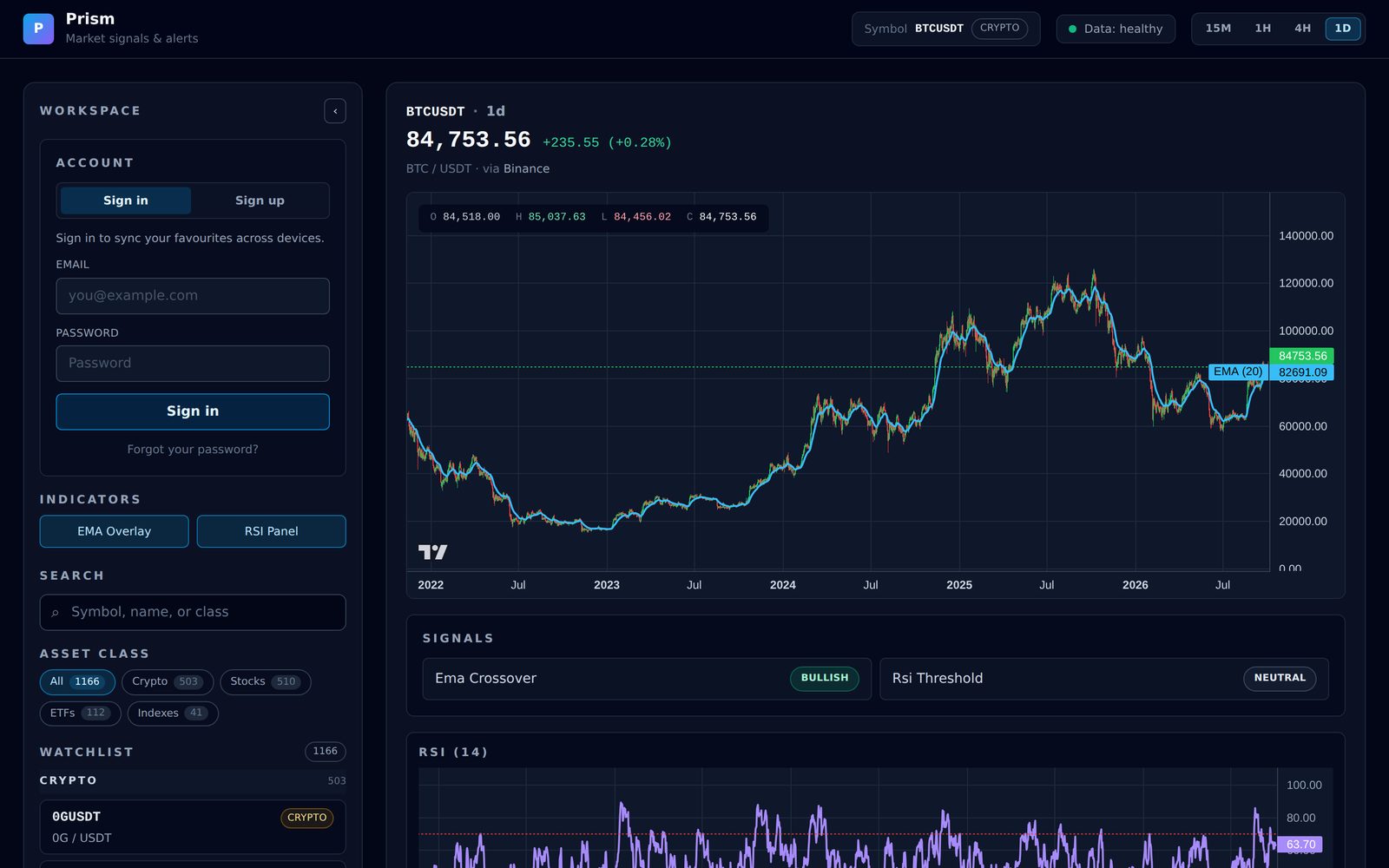Filter watchlist by Indexes

[x=173, y=713]
